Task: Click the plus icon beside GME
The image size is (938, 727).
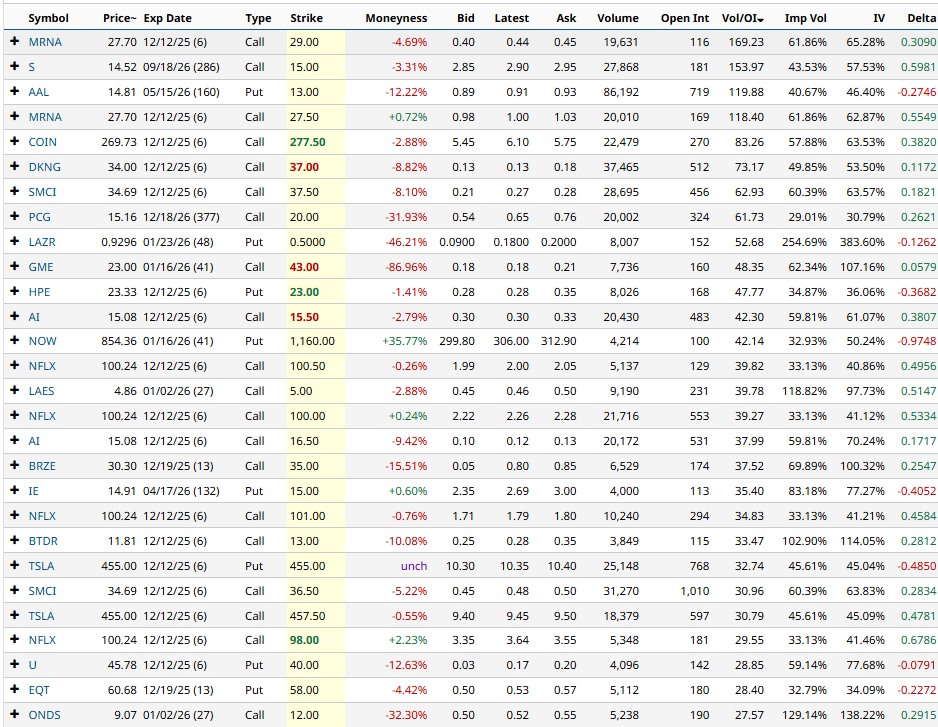Action: click(x=12, y=267)
